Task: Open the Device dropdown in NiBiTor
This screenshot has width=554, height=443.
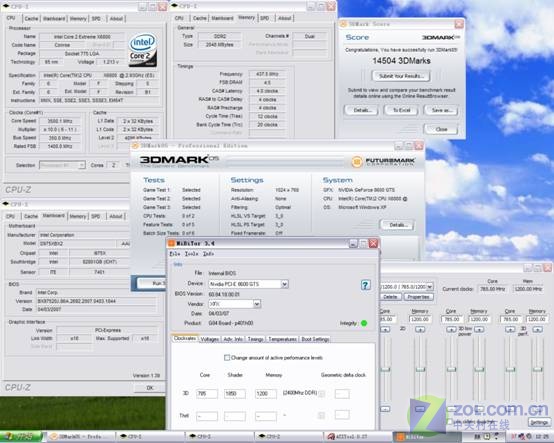Action: click(284, 284)
